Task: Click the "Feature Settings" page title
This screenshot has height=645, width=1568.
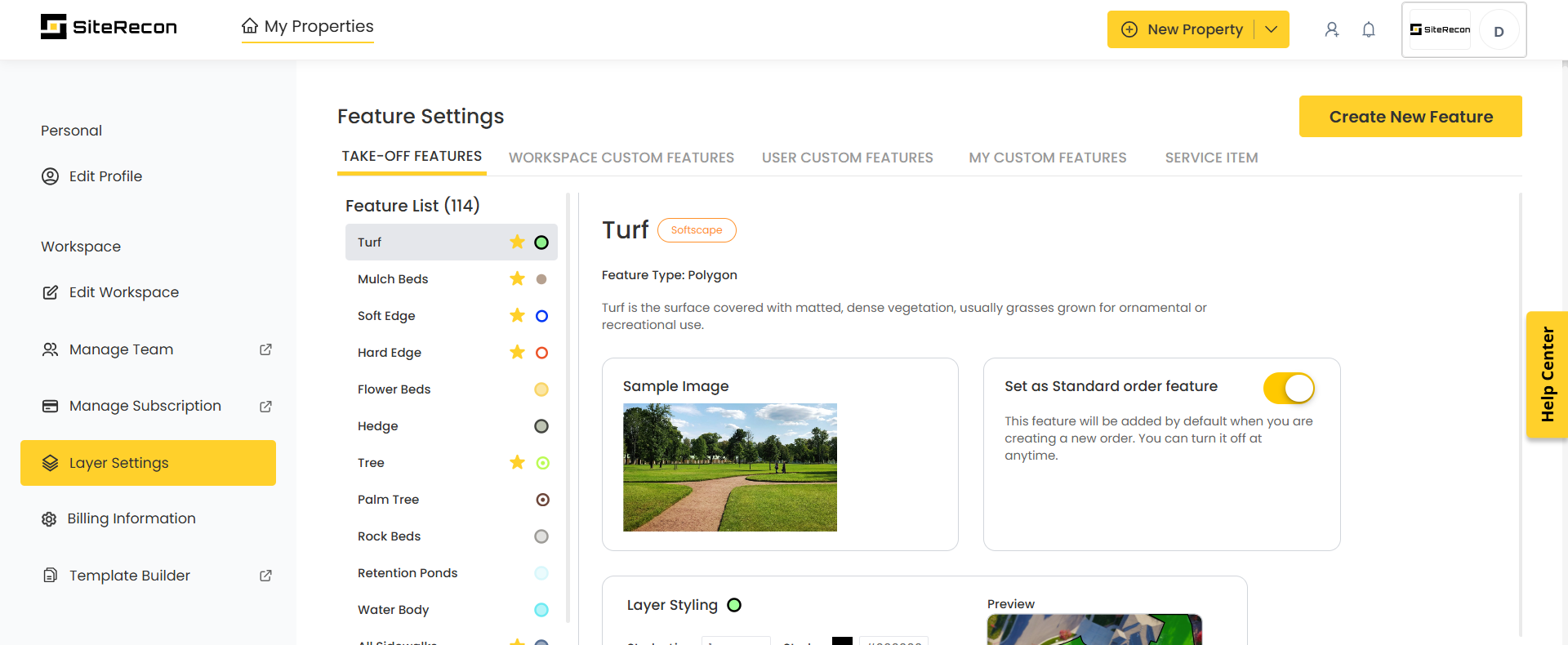Action: coord(421,117)
